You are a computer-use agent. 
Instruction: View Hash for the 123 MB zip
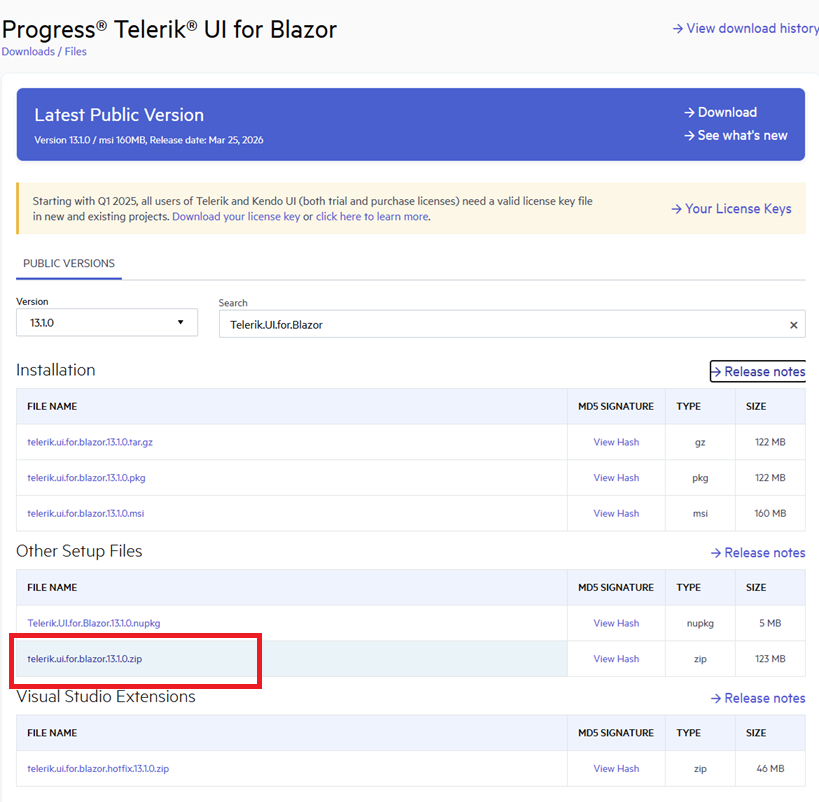tap(616, 659)
